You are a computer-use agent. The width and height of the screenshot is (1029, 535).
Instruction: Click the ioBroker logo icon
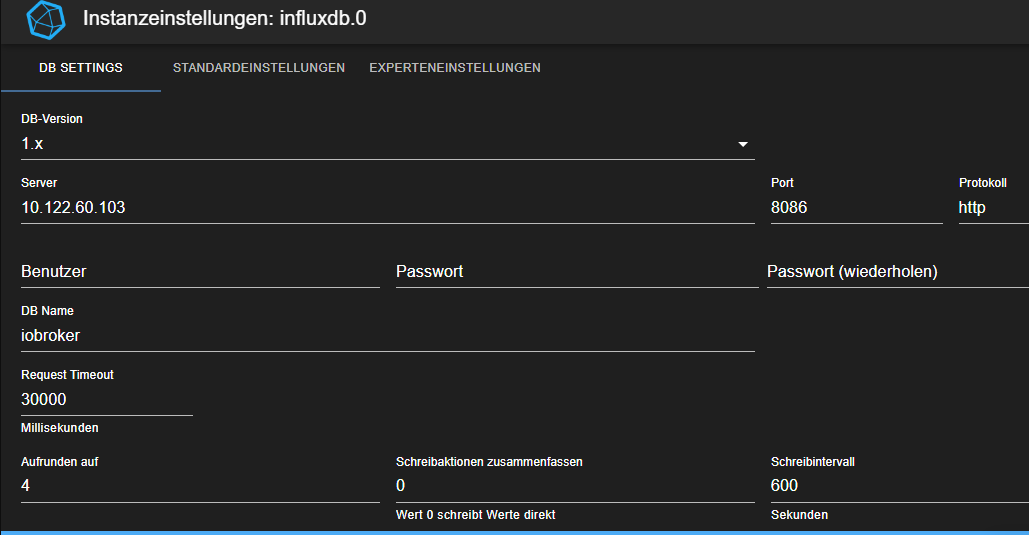pyautogui.click(x=46, y=20)
